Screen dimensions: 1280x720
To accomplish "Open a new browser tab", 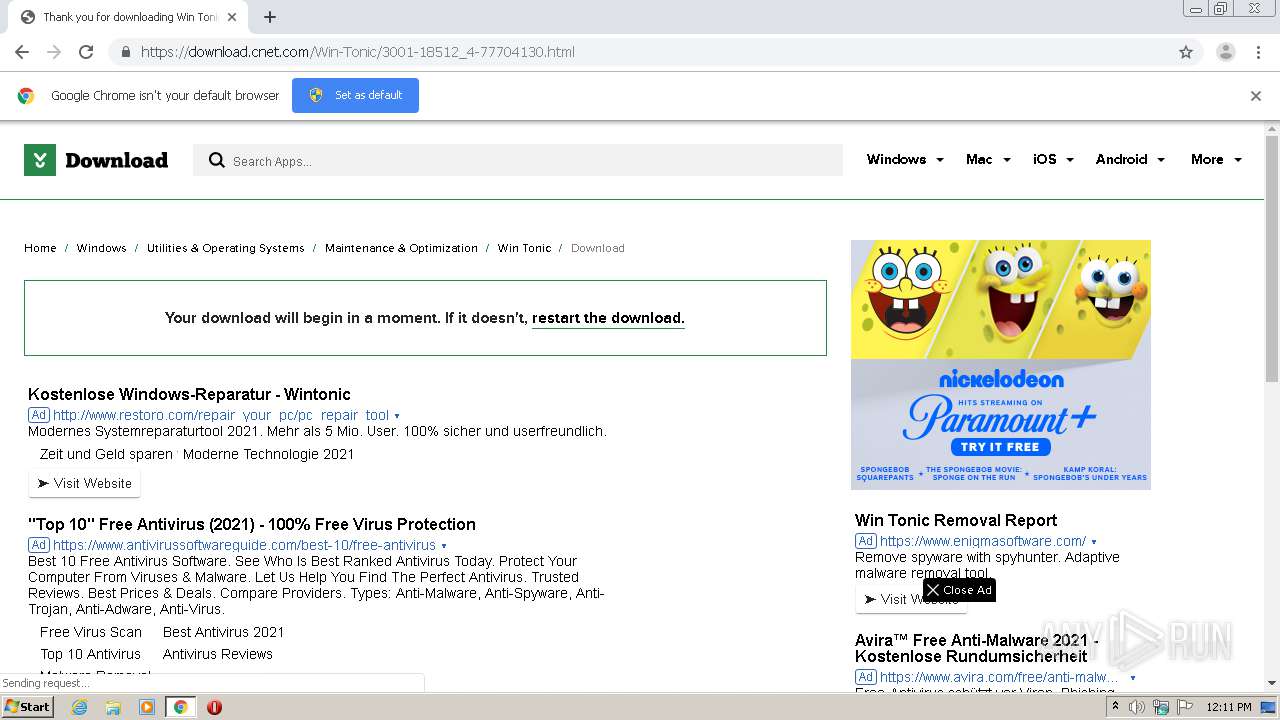I will [x=270, y=17].
